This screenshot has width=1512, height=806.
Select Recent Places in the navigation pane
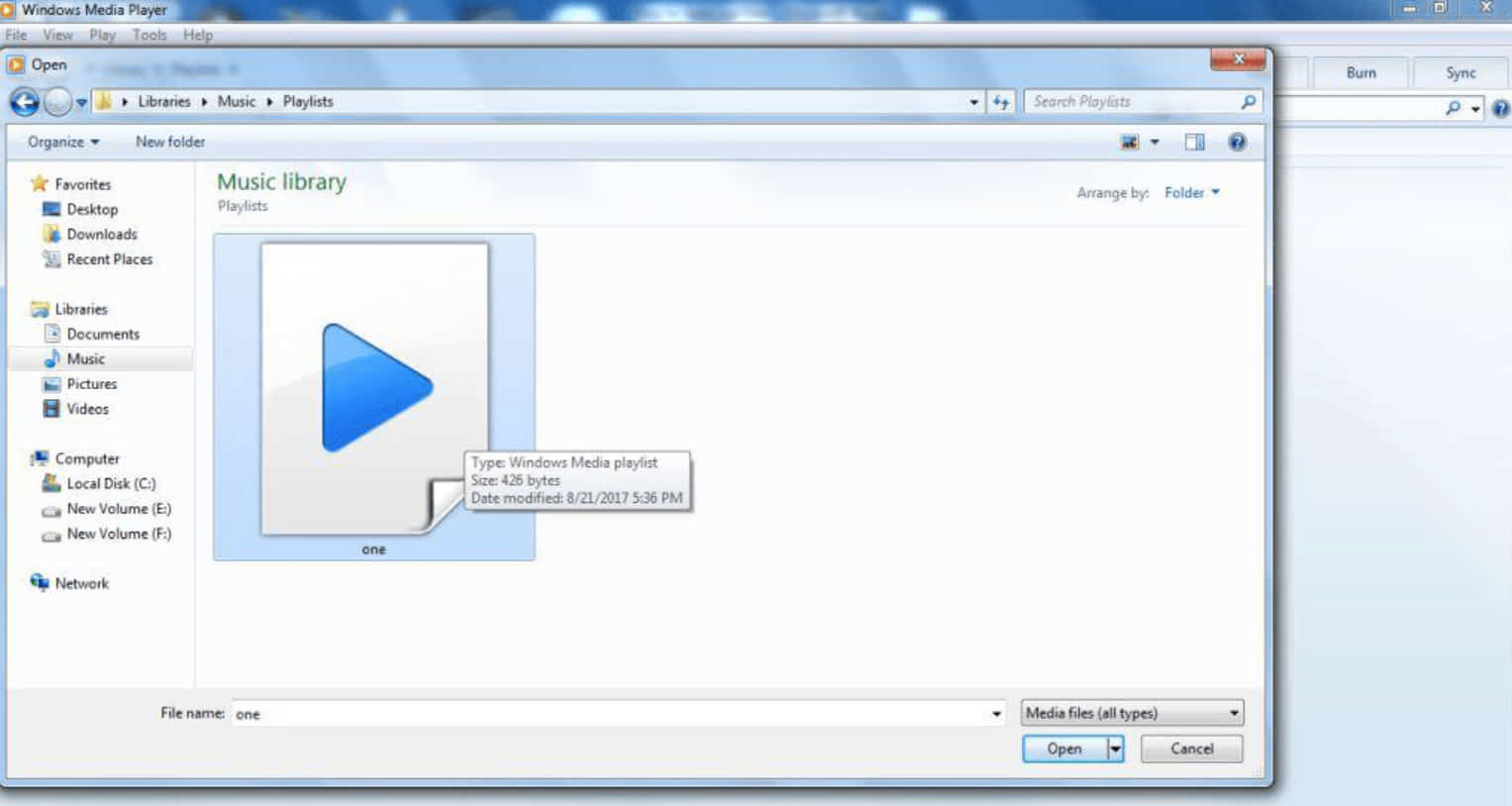pos(110,258)
